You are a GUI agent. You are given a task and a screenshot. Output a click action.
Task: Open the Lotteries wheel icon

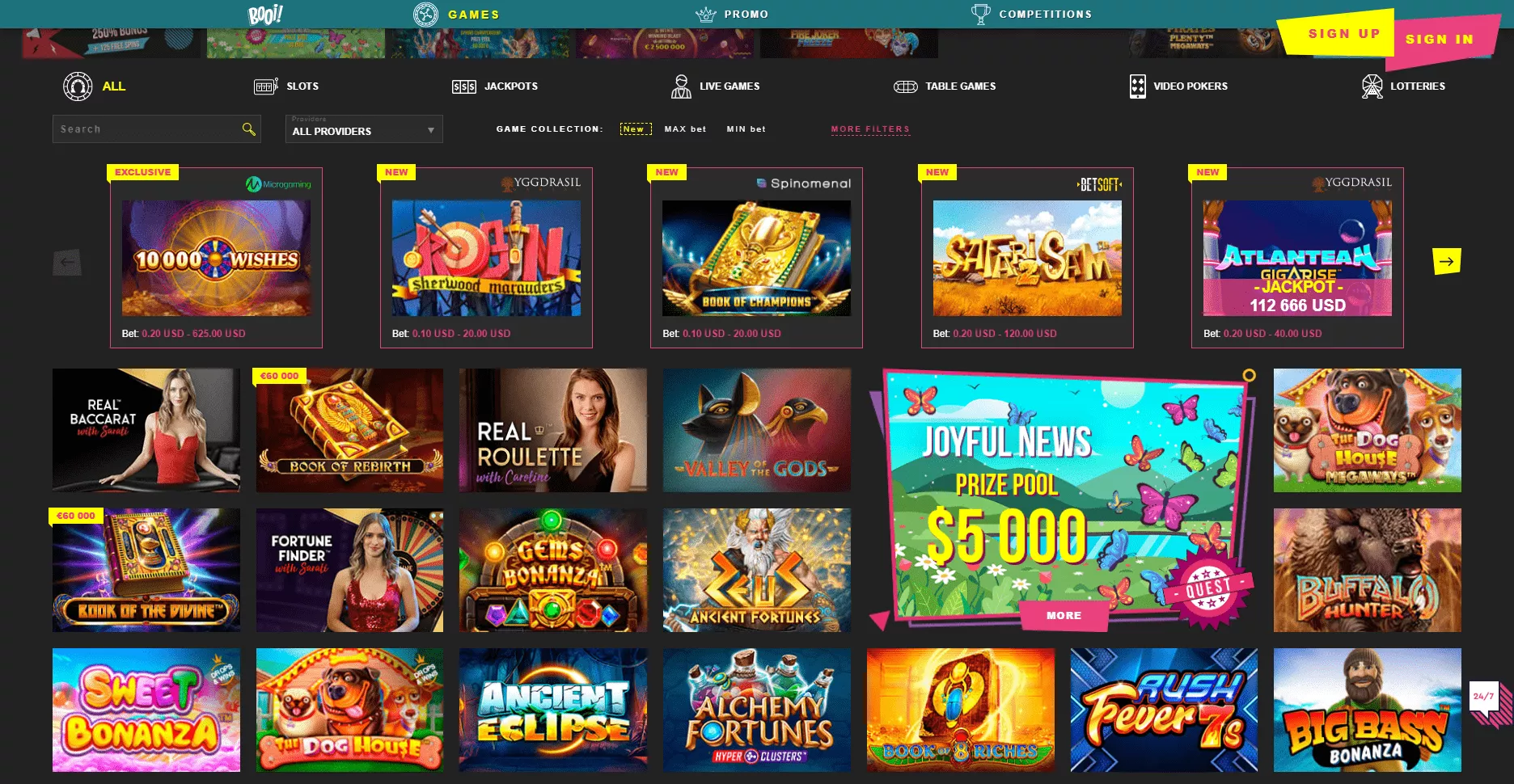[x=1372, y=86]
